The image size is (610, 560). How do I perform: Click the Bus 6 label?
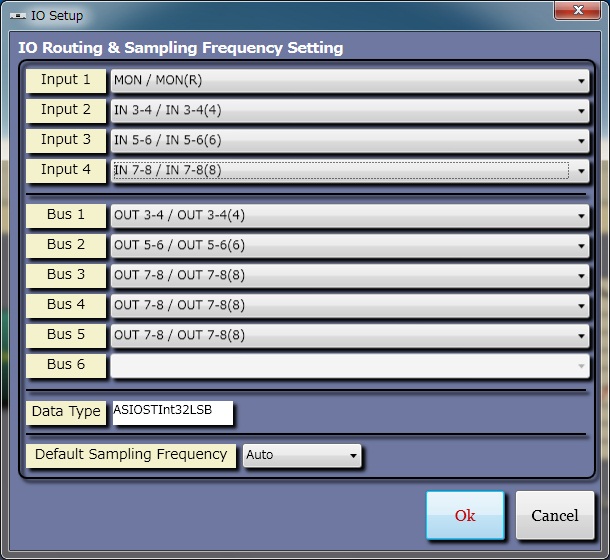pos(66,365)
